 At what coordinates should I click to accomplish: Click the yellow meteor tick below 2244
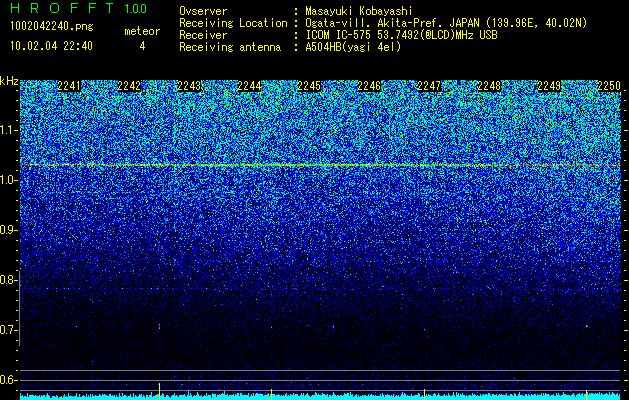point(272,394)
